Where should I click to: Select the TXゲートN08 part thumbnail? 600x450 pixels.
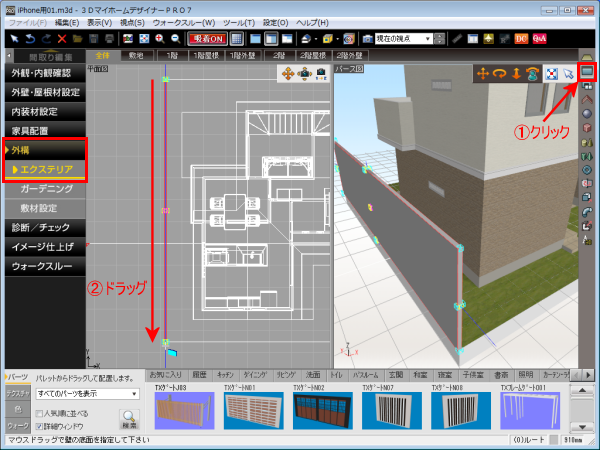[457, 412]
